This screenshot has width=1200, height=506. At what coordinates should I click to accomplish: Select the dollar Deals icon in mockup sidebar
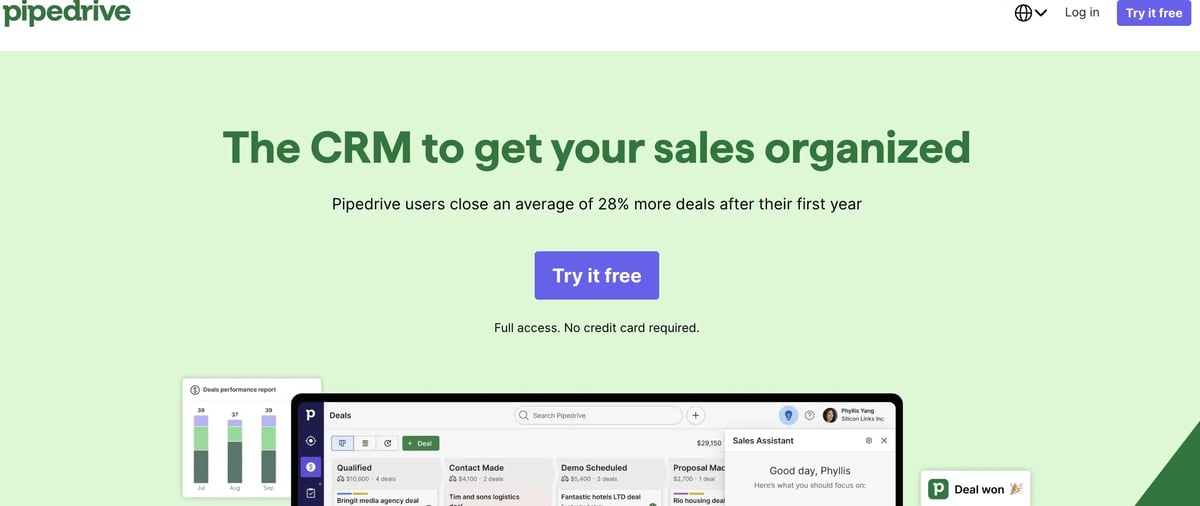(311, 467)
